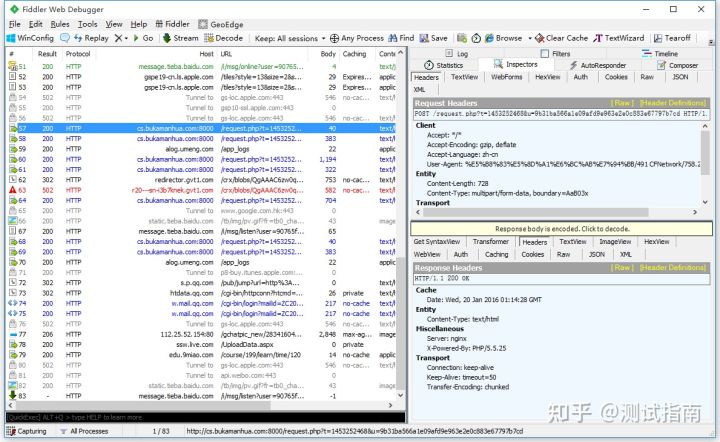The image size is (720, 442).
Task: Click the screenshot camera toolbar icon
Action: [462, 38]
